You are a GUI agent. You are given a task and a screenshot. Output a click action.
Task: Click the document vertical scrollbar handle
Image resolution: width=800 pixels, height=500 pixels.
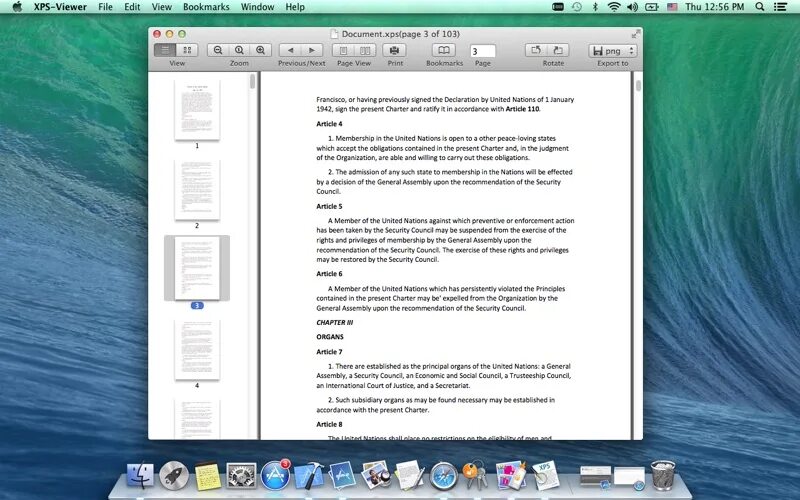638,86
